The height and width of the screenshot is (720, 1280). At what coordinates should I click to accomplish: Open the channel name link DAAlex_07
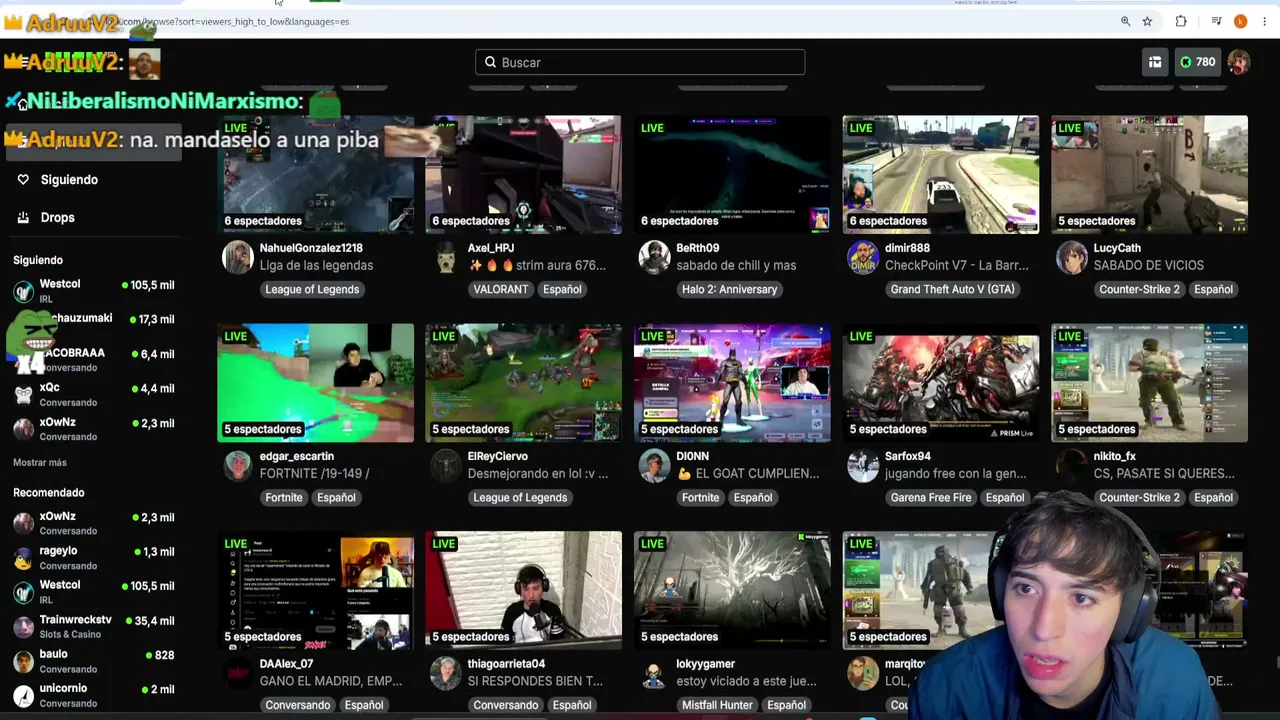[287, 664]
